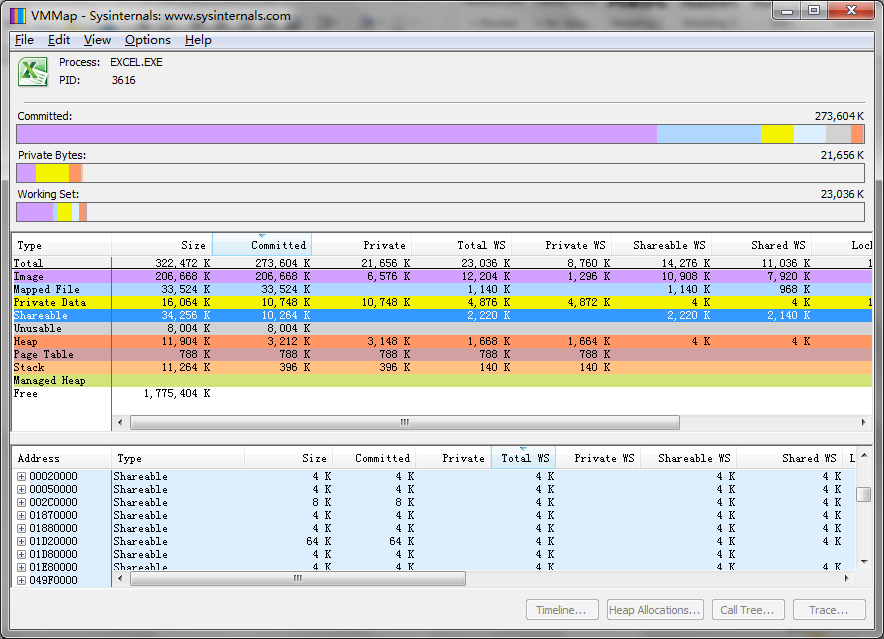
Task: Expand address 01D20000 row
Action: 21,541
